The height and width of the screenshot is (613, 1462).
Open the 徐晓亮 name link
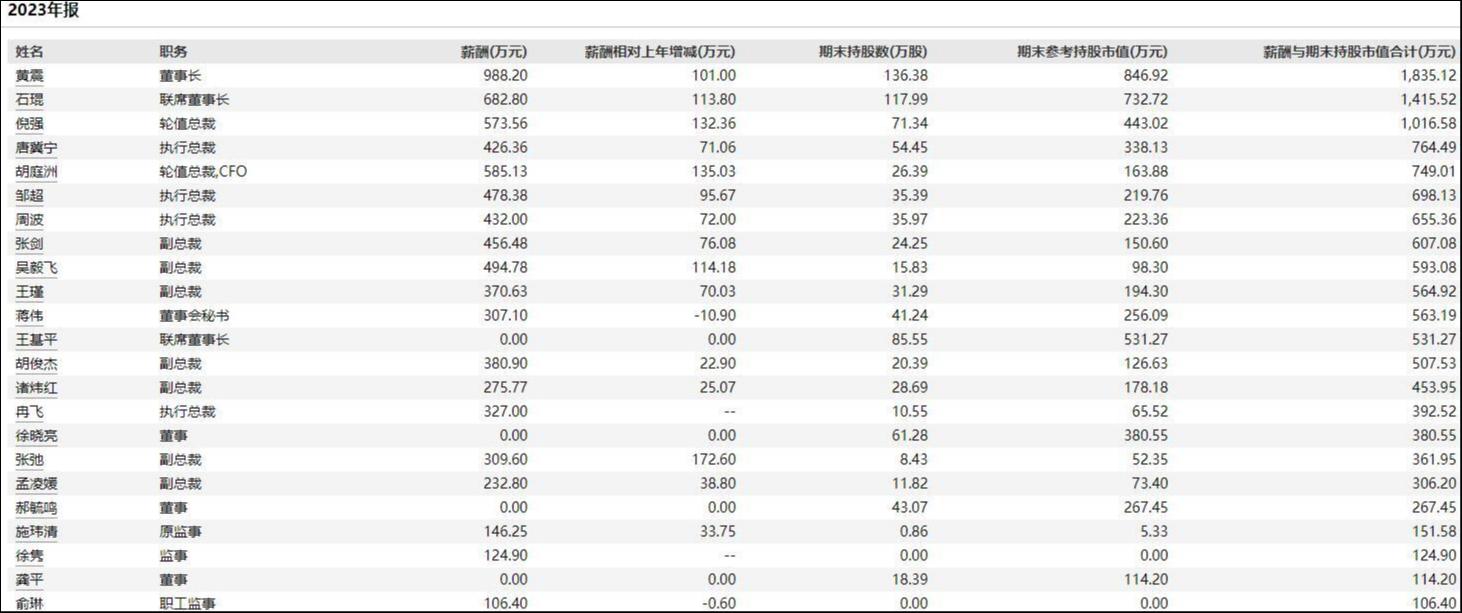[37, 436]
